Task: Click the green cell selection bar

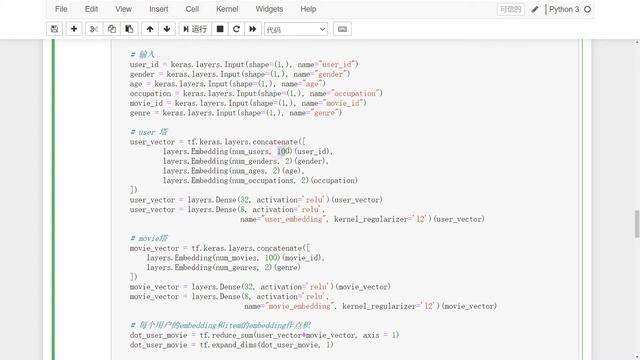Action: click(53, 200)
